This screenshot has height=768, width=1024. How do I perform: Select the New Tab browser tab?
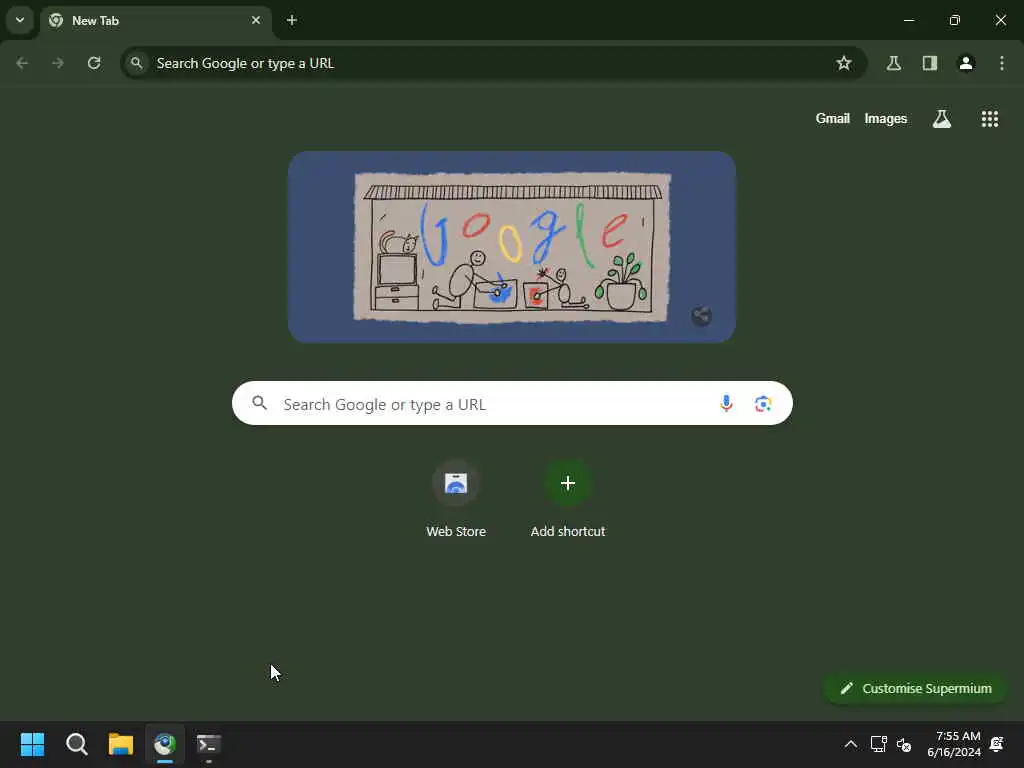click(x=155, y=20)
